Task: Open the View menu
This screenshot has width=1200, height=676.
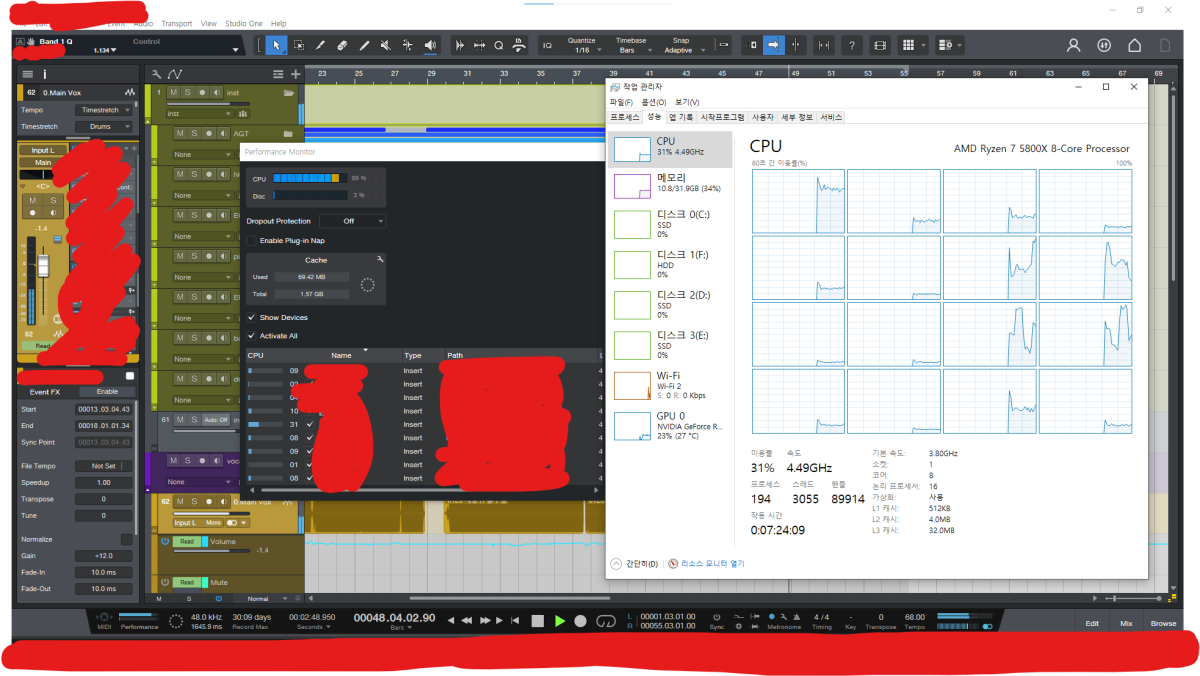Action: click(208, 23)
